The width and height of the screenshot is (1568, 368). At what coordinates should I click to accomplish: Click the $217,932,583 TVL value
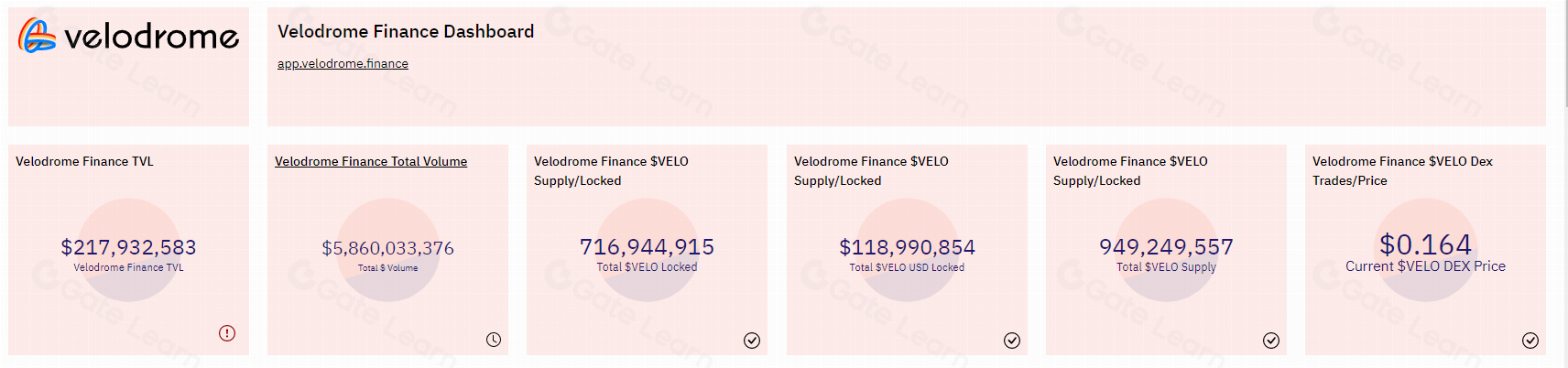point(128,247)
